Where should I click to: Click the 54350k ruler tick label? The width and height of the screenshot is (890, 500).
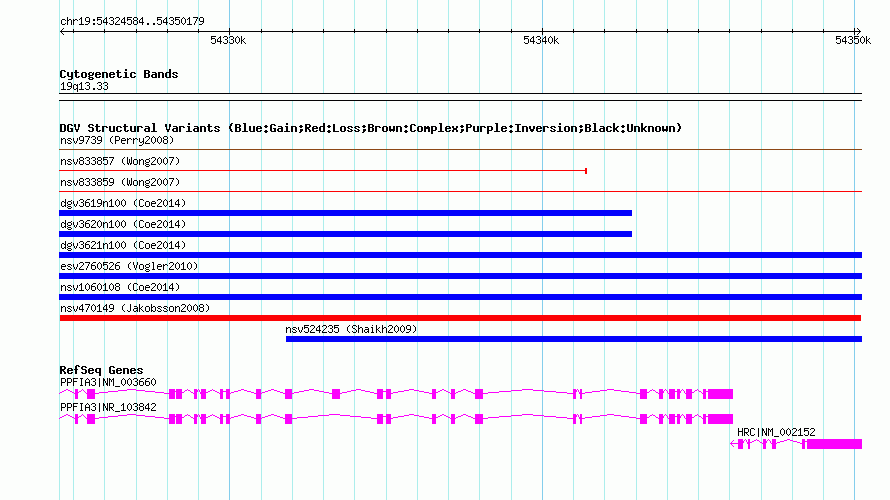click(853, 40)
